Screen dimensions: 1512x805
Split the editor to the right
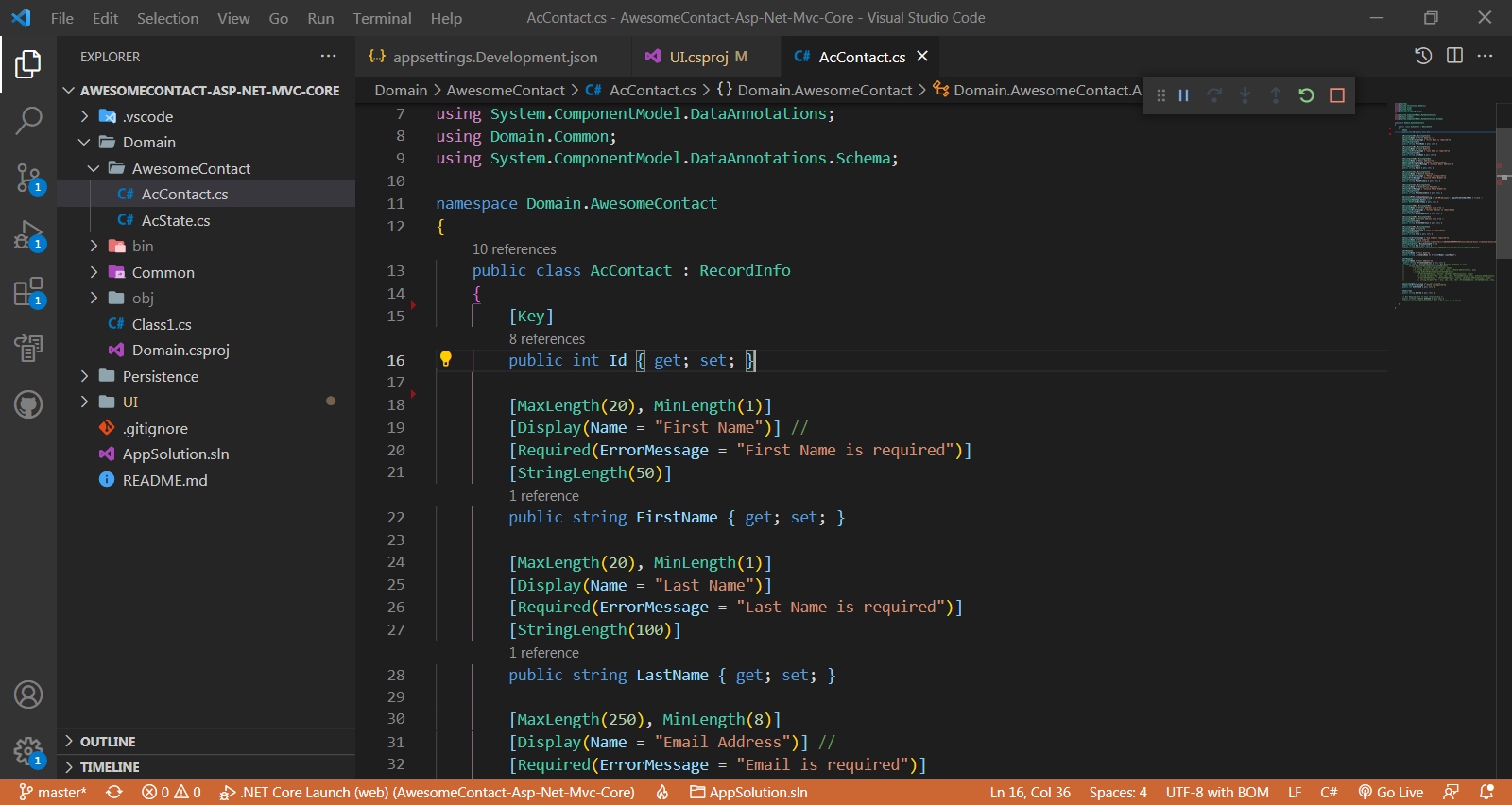1454,56
